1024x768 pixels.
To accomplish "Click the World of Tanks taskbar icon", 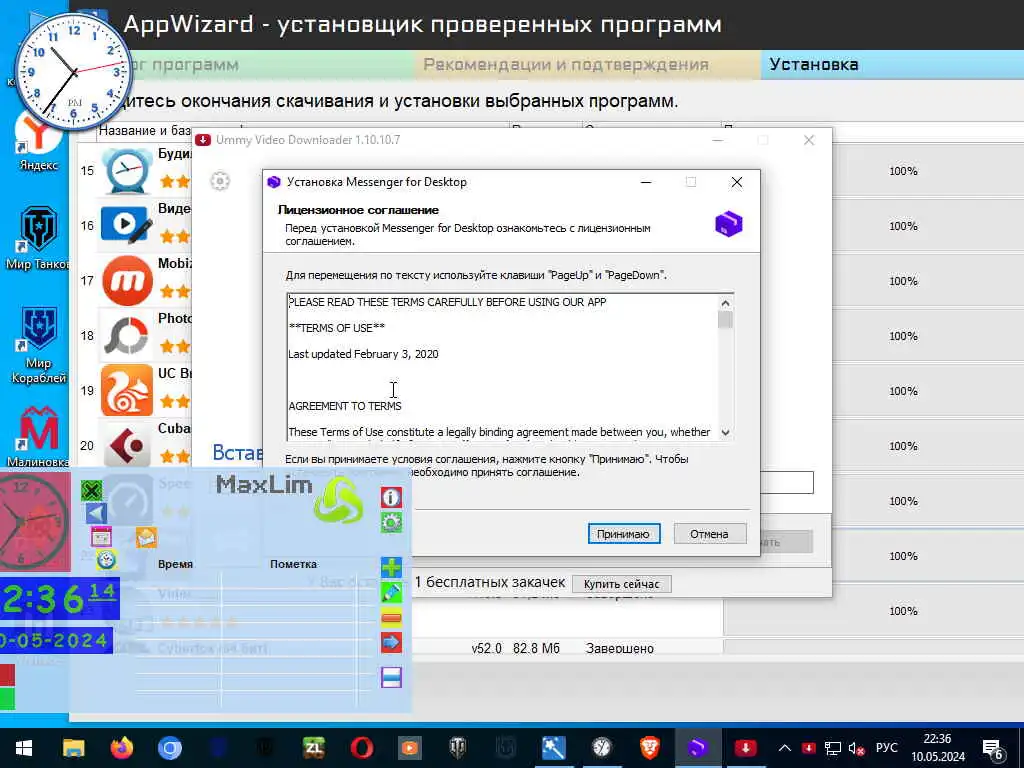I will [458, 748].
